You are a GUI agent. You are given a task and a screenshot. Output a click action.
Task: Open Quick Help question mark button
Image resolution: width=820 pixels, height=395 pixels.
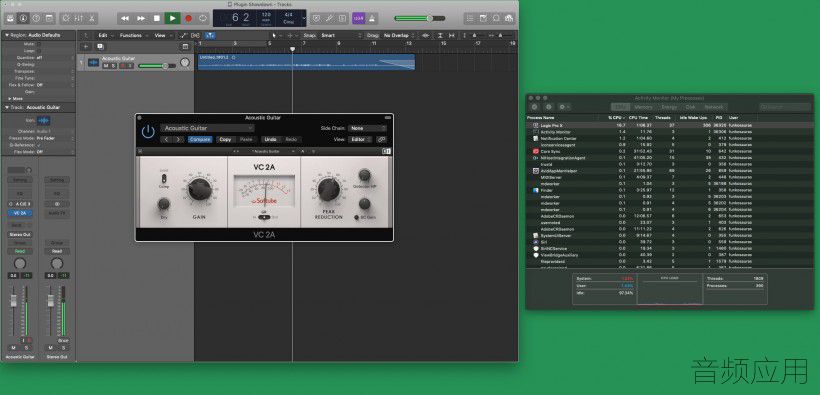point(36,18)
